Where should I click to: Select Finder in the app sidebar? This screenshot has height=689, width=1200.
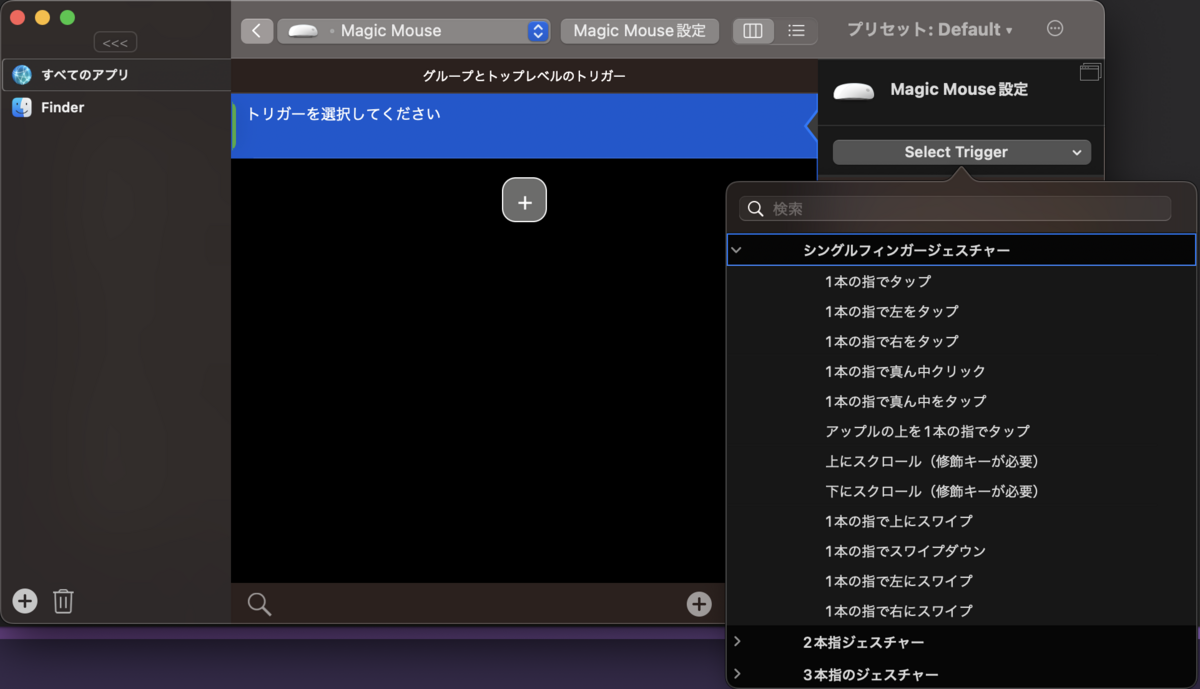coord(116,107)
